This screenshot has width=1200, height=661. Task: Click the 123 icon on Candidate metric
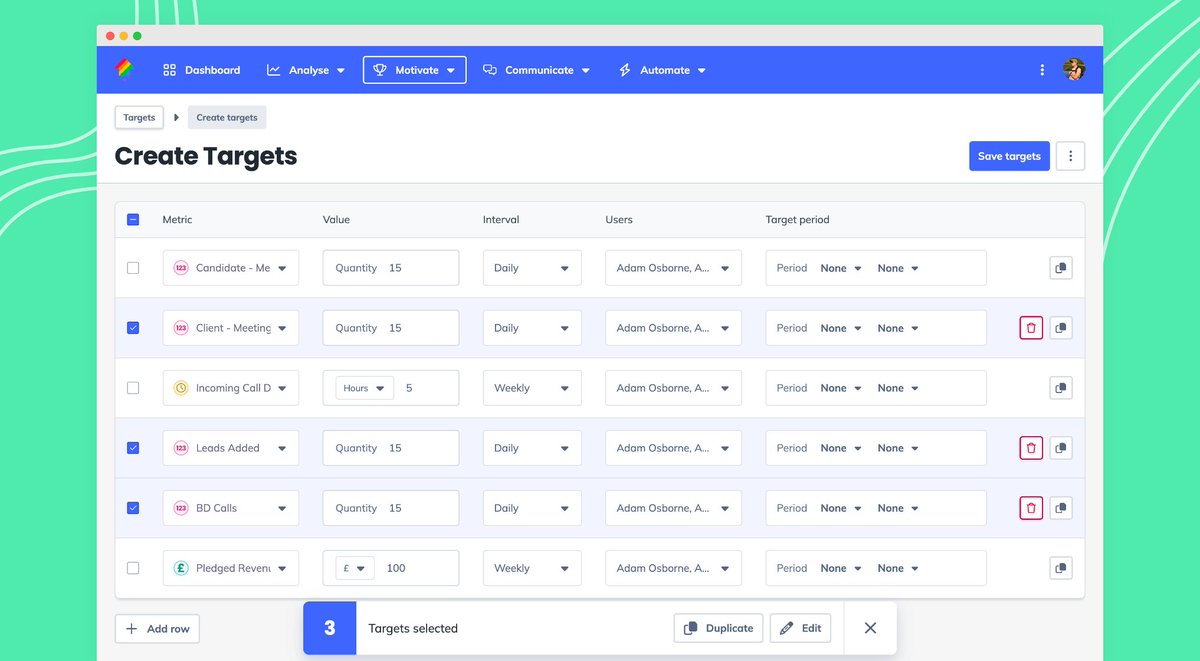click(x=181, y=268)
